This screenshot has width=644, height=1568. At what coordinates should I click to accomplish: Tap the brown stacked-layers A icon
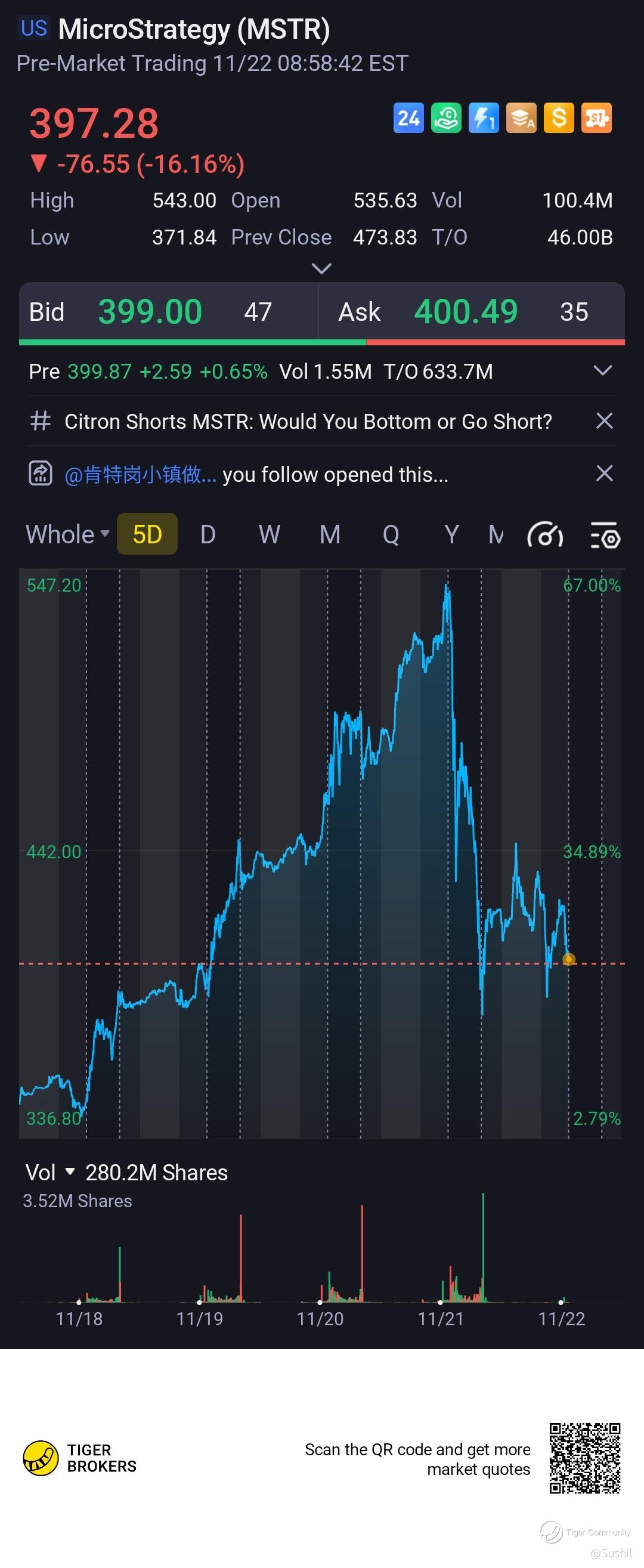522,118
